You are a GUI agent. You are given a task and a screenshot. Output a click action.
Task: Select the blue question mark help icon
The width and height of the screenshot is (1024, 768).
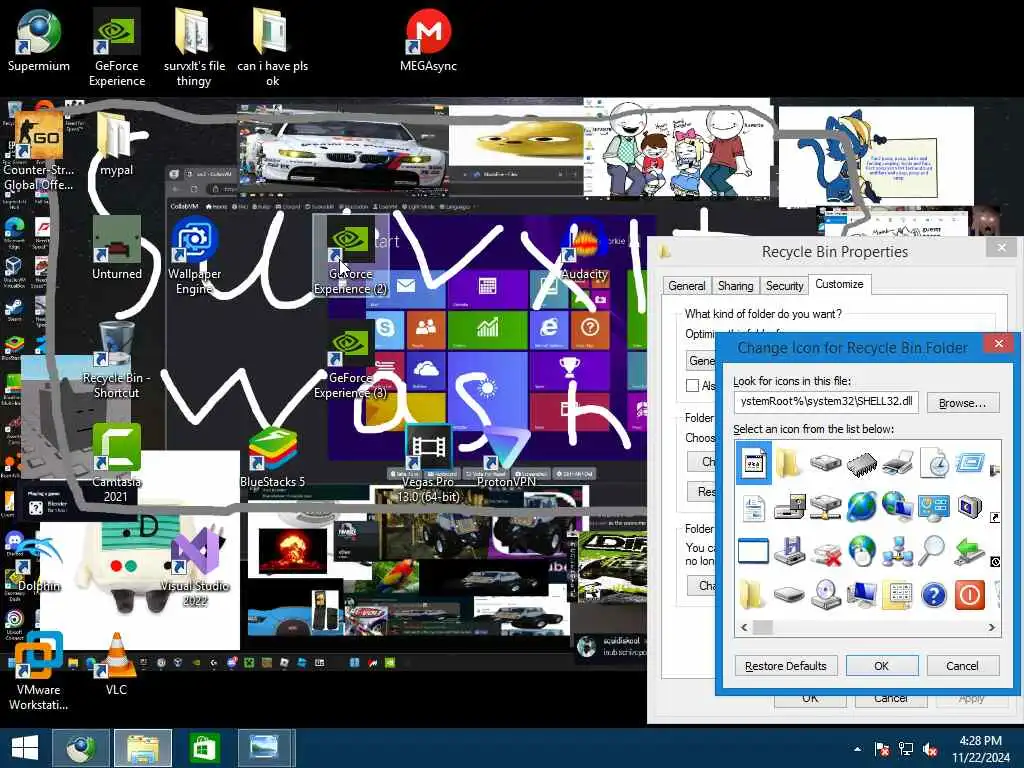coord(934,595)
